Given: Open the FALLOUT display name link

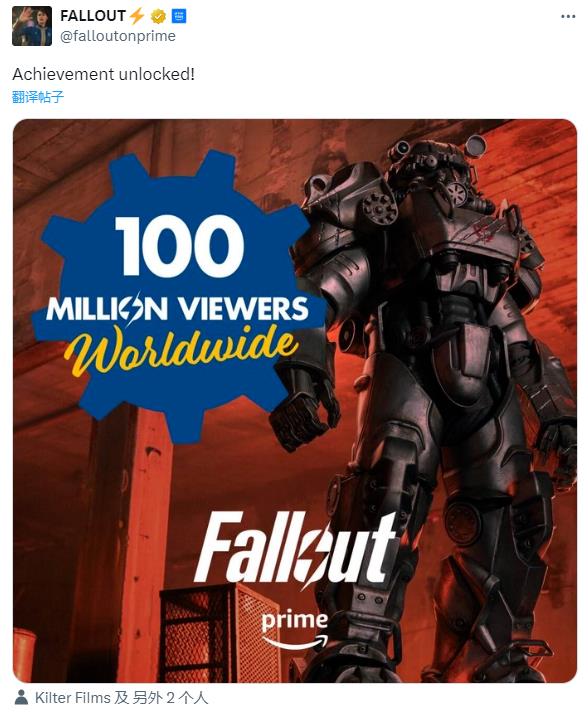Looking at the screenshot, I should [x=92, y=16].
